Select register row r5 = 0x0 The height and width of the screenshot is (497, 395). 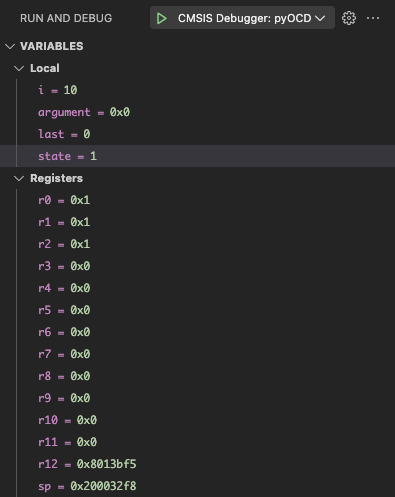[197, 310]
